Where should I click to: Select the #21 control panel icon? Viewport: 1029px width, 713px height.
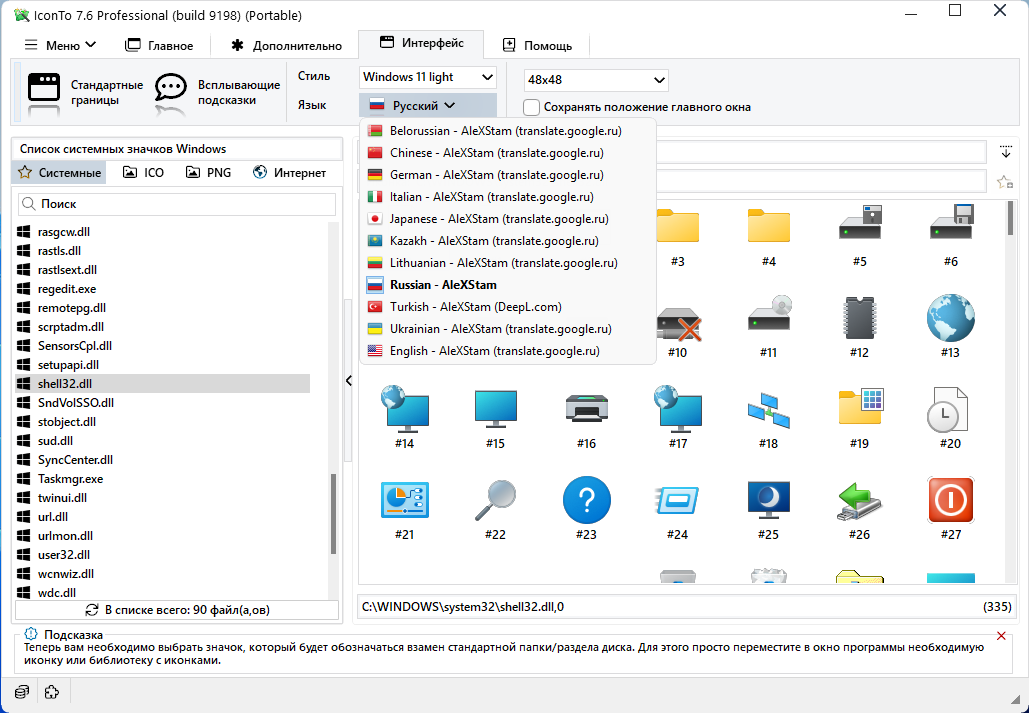pos(404,500)
